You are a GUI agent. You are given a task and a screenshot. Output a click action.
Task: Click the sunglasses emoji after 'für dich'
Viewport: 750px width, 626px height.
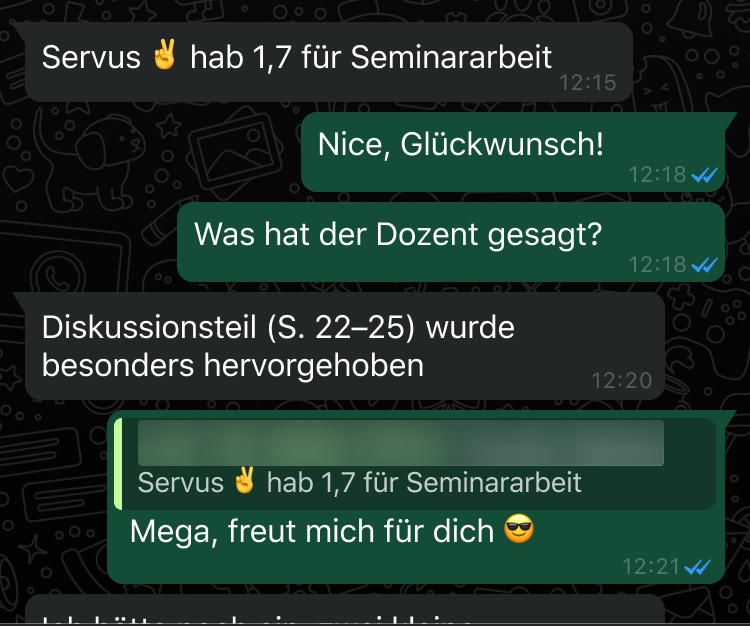pyautogui.click(x=519, y=529)
